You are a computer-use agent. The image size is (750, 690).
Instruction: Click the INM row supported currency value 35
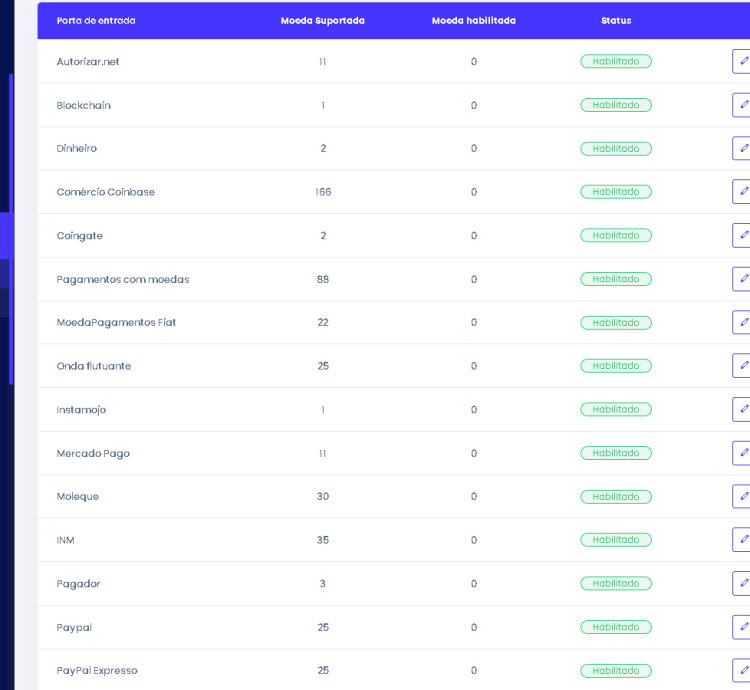click(x=323, y=540)
